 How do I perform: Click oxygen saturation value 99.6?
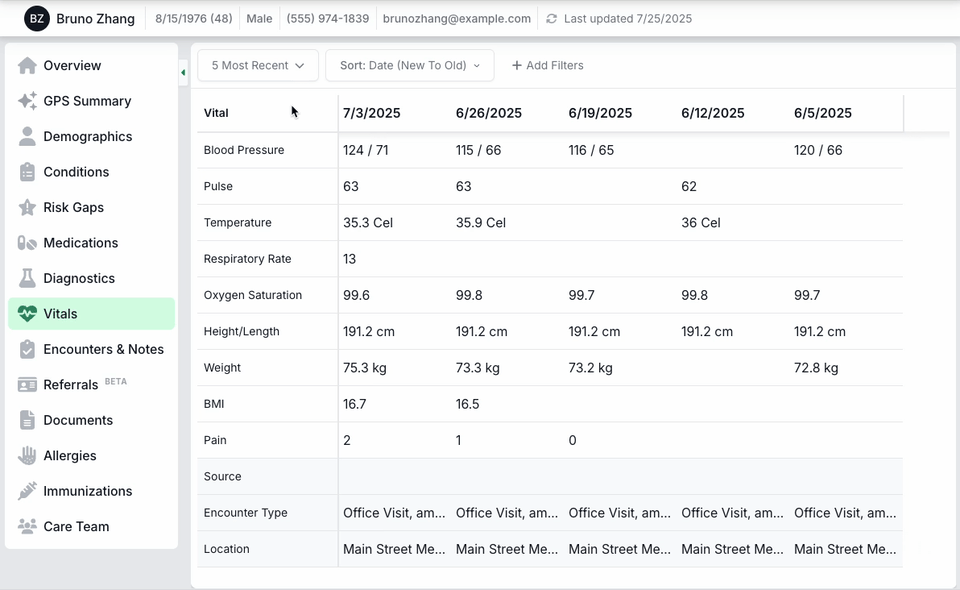click(x=356, y=296)
